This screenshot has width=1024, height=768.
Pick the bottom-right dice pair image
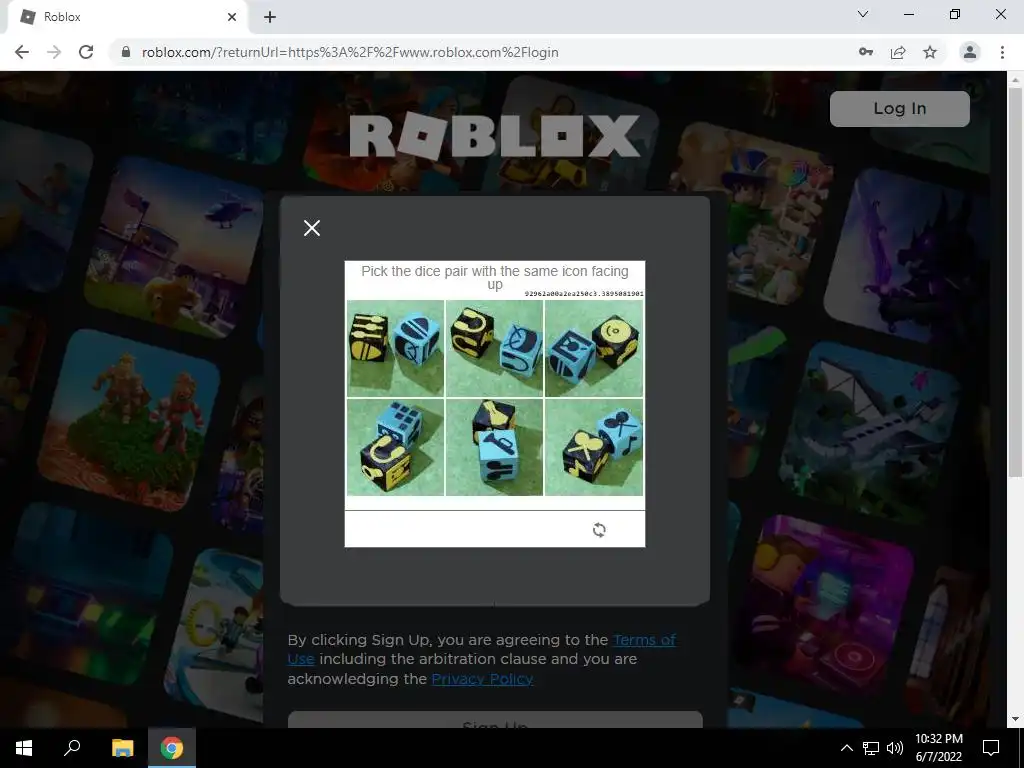(x=594, y=447)
